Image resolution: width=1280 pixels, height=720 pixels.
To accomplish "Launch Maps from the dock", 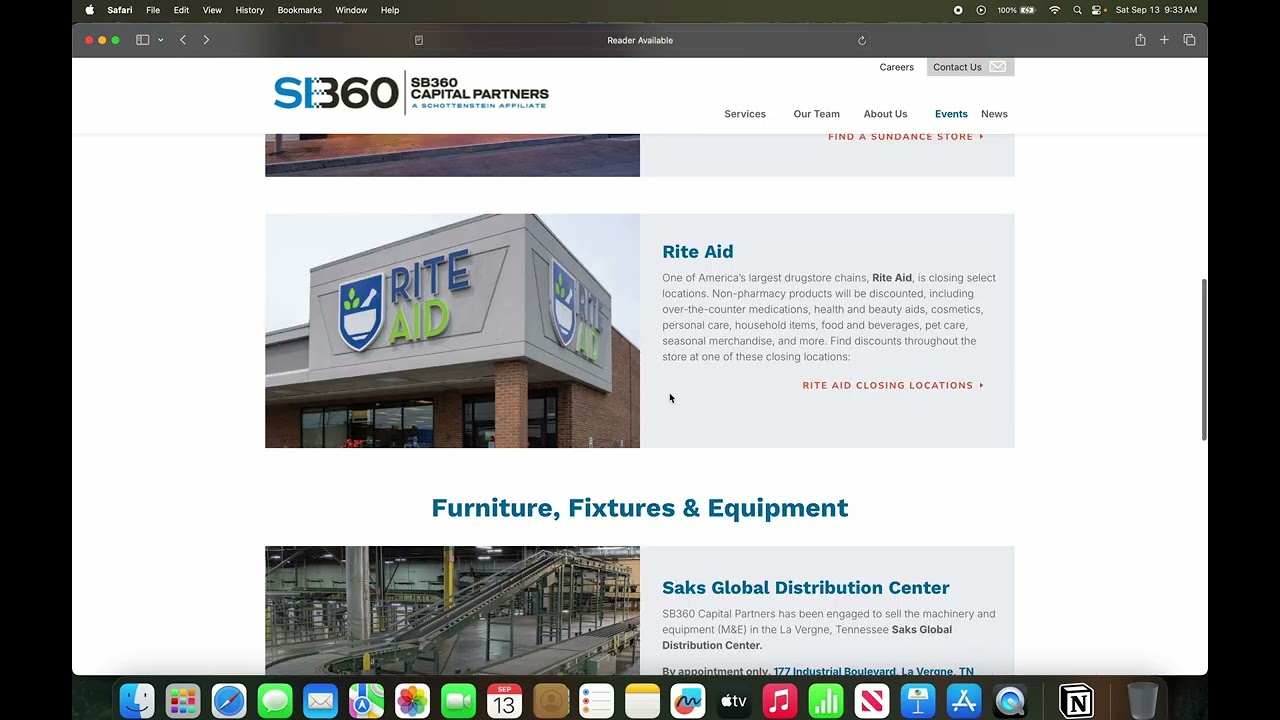I will click(367, 701).
